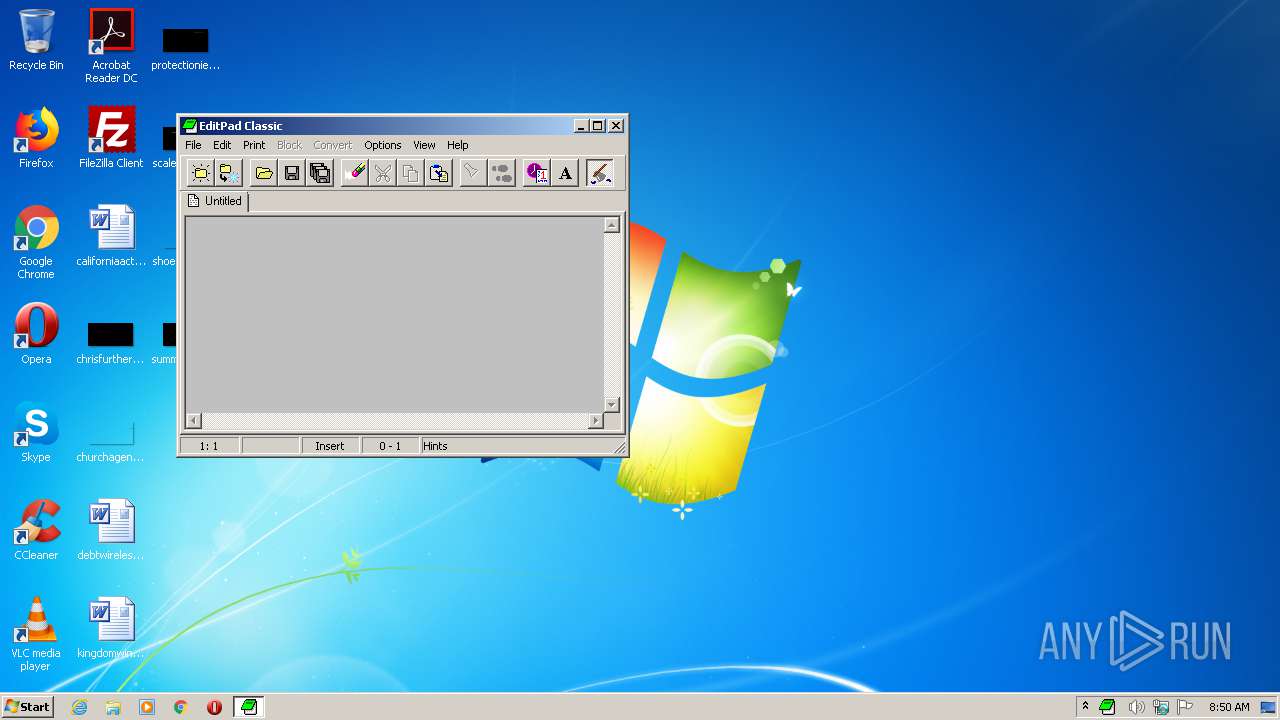Paste from clipboard using the clipboard icon
Viewport: 1280px width, 720px height.
(x=439, y=173)
